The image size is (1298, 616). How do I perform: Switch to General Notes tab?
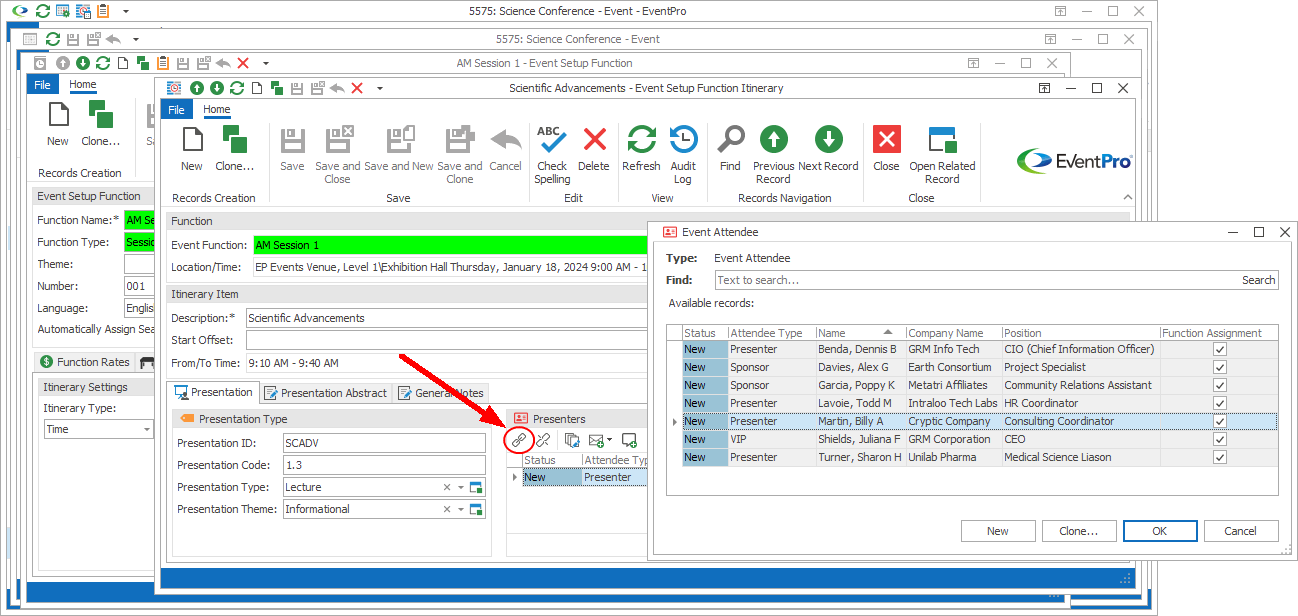[441, 393]
